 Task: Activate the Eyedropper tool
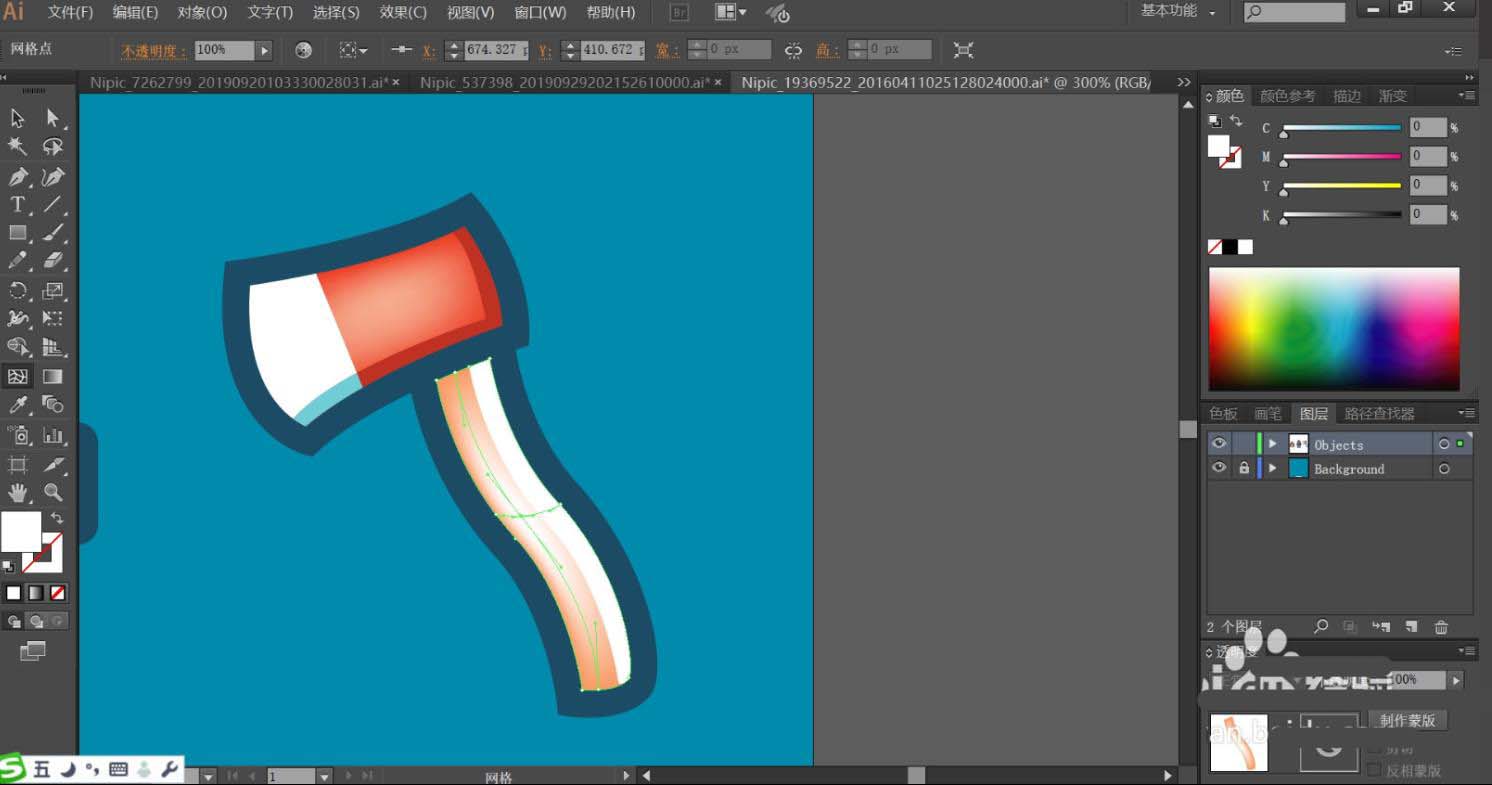(18, 405)
